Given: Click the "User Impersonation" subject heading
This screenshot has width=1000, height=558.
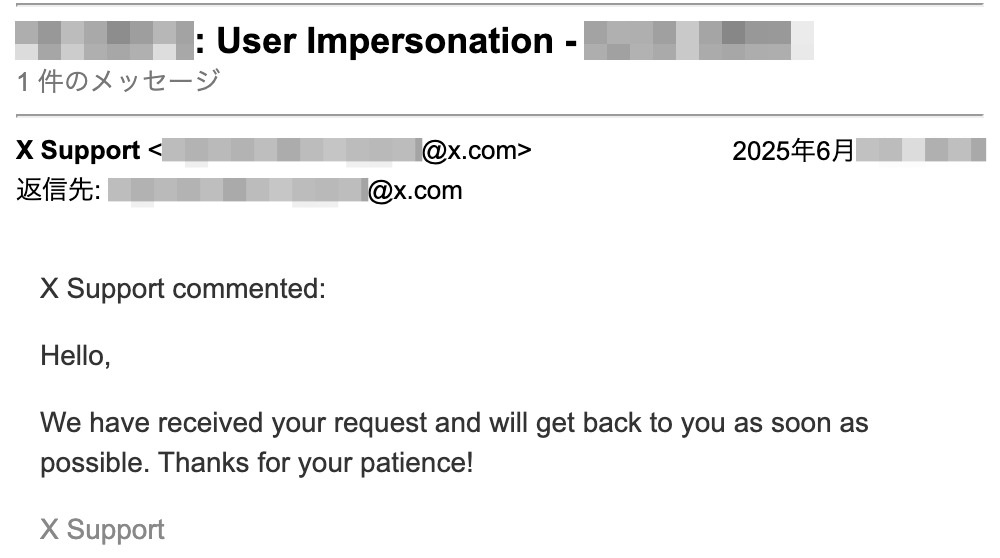Looking at the screenshot, I should [383, 41].
